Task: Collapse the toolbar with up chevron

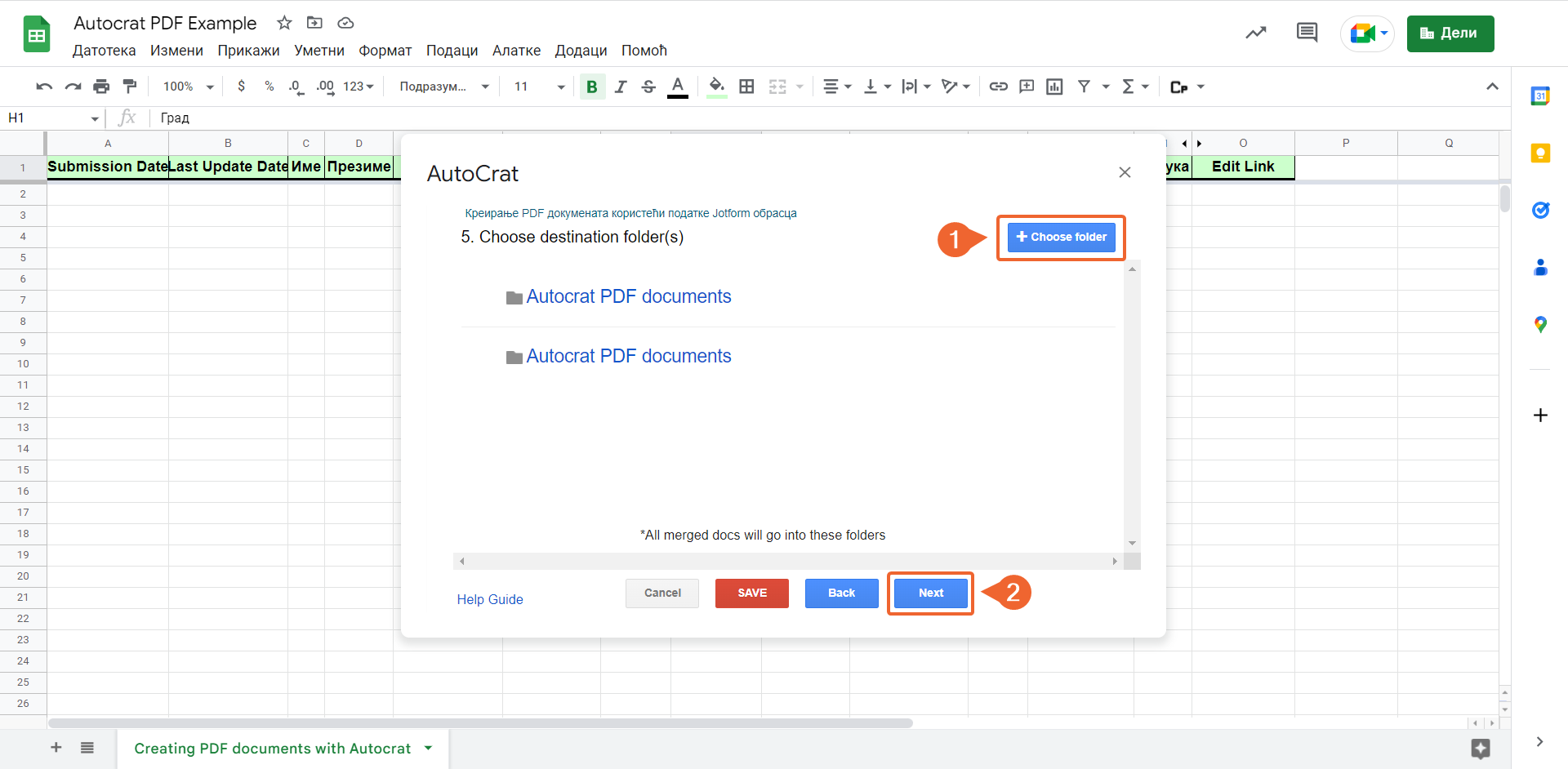Action: click(x=1492, y=87)
